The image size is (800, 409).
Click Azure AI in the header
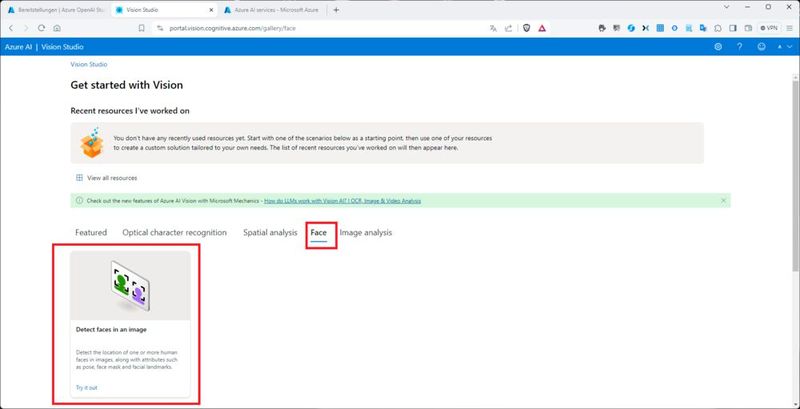point(18,47)
